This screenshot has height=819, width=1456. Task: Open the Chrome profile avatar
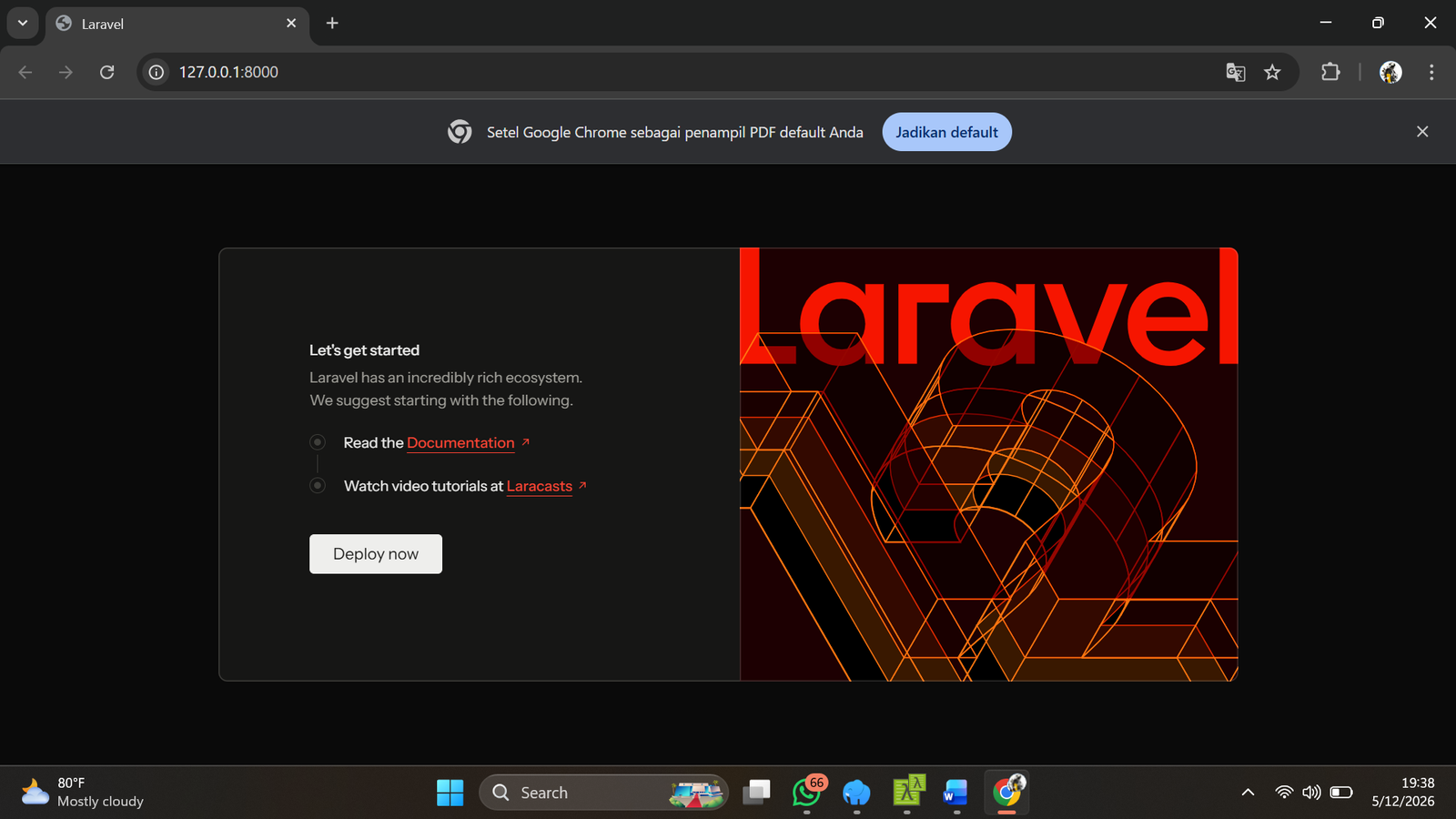pyautogui.click(x=1390, y=72)
